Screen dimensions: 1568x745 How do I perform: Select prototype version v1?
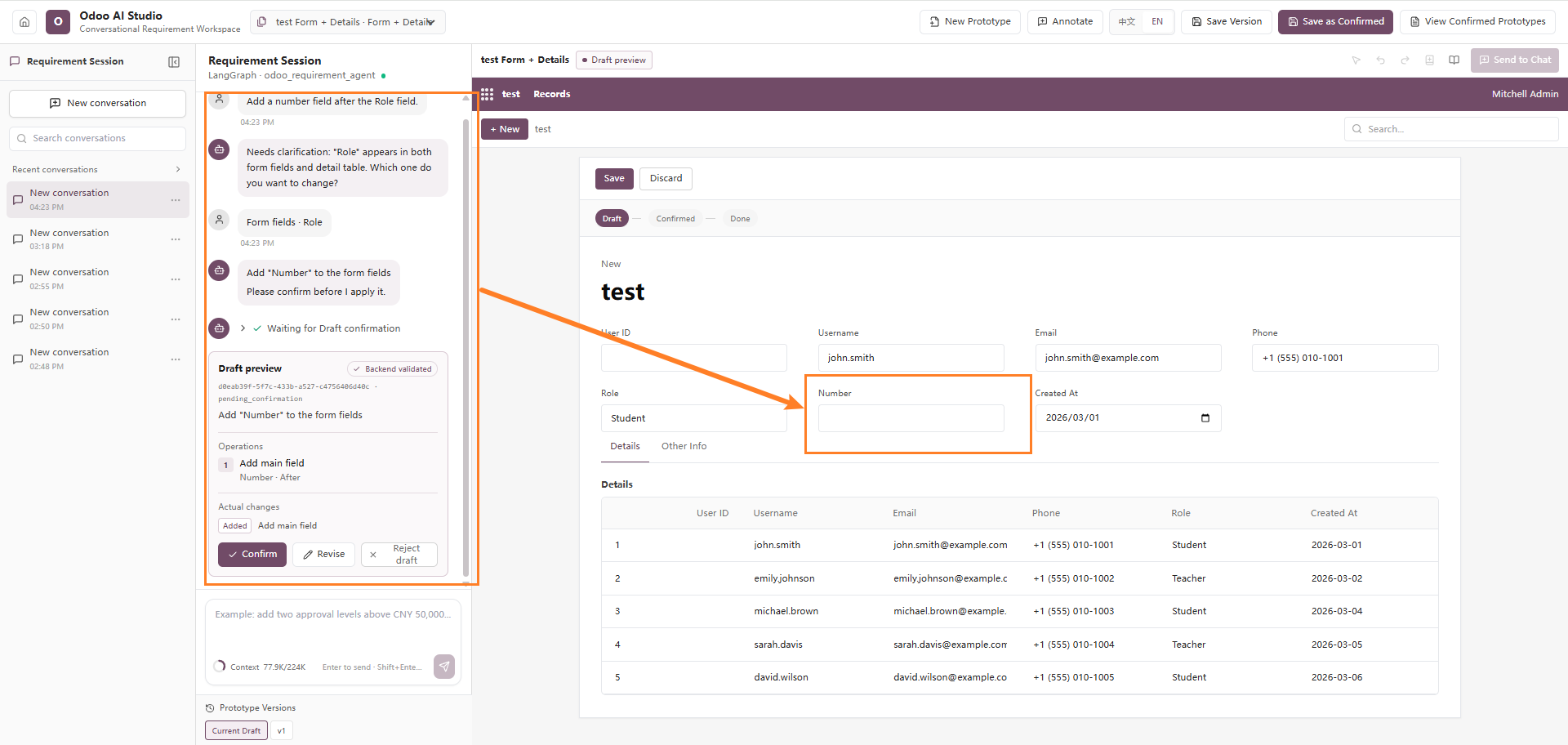[x=282, y=731]
